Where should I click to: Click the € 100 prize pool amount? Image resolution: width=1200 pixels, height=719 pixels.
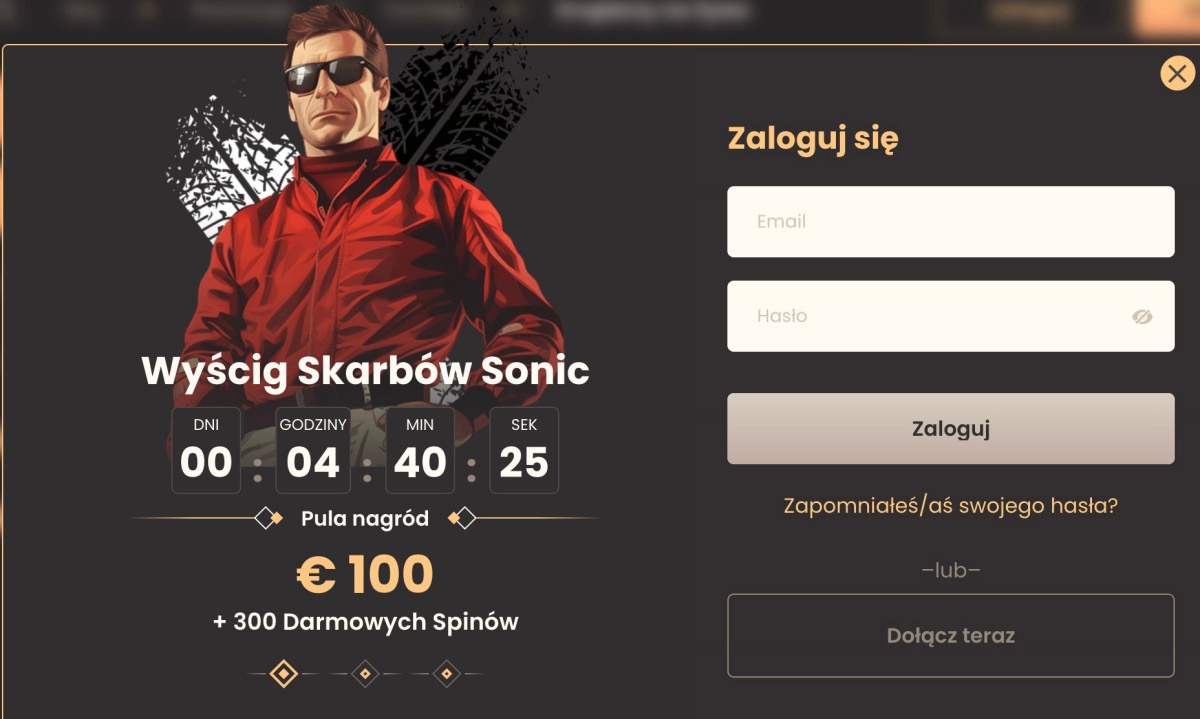[x=366, y=574]
